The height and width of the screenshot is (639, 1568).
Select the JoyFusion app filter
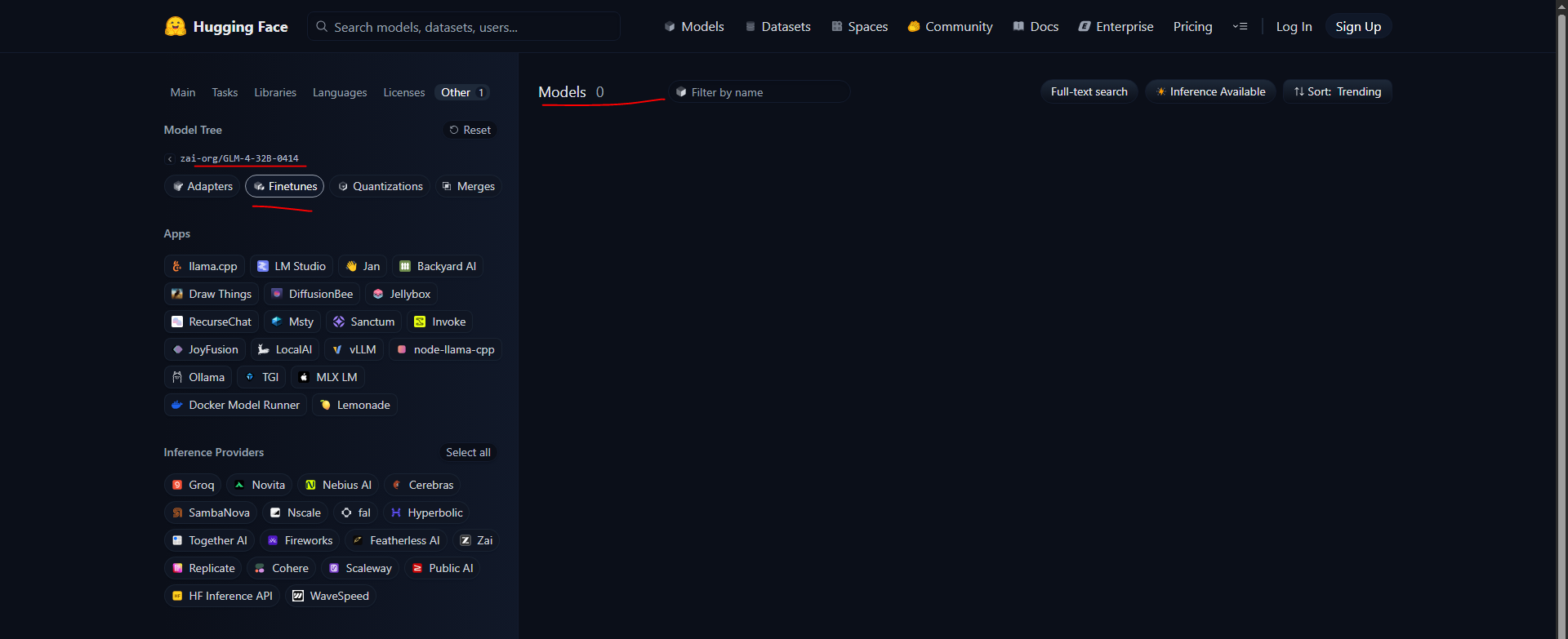tap(205, 349)
